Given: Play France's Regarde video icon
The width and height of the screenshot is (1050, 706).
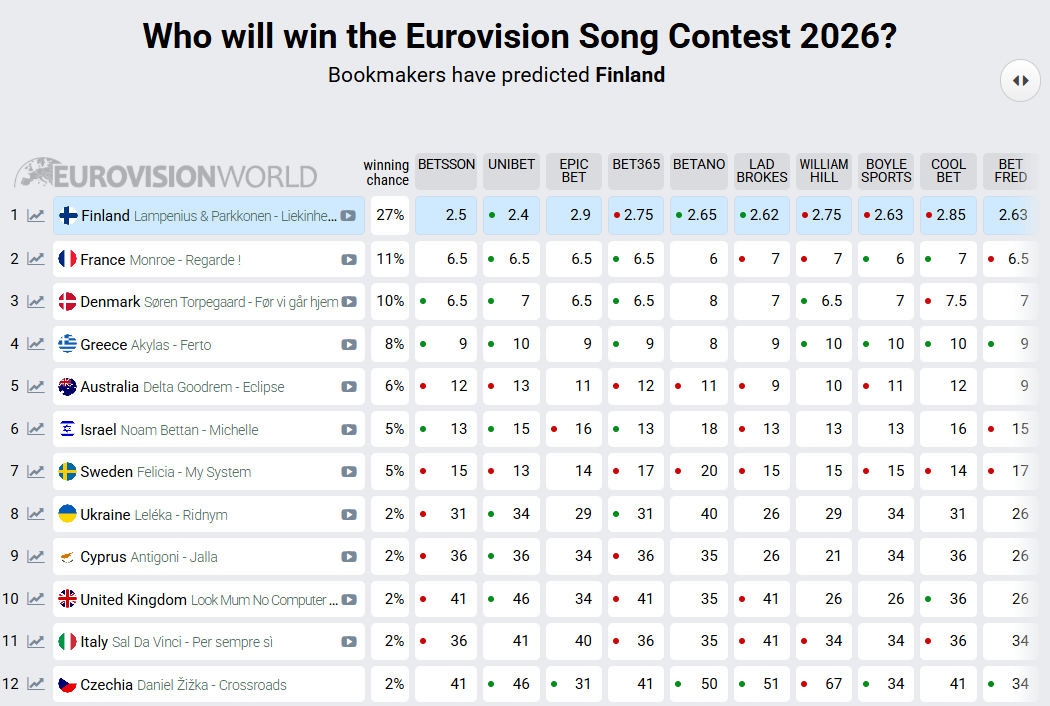Looking at the screenshot, I should (x=348, y=260).
